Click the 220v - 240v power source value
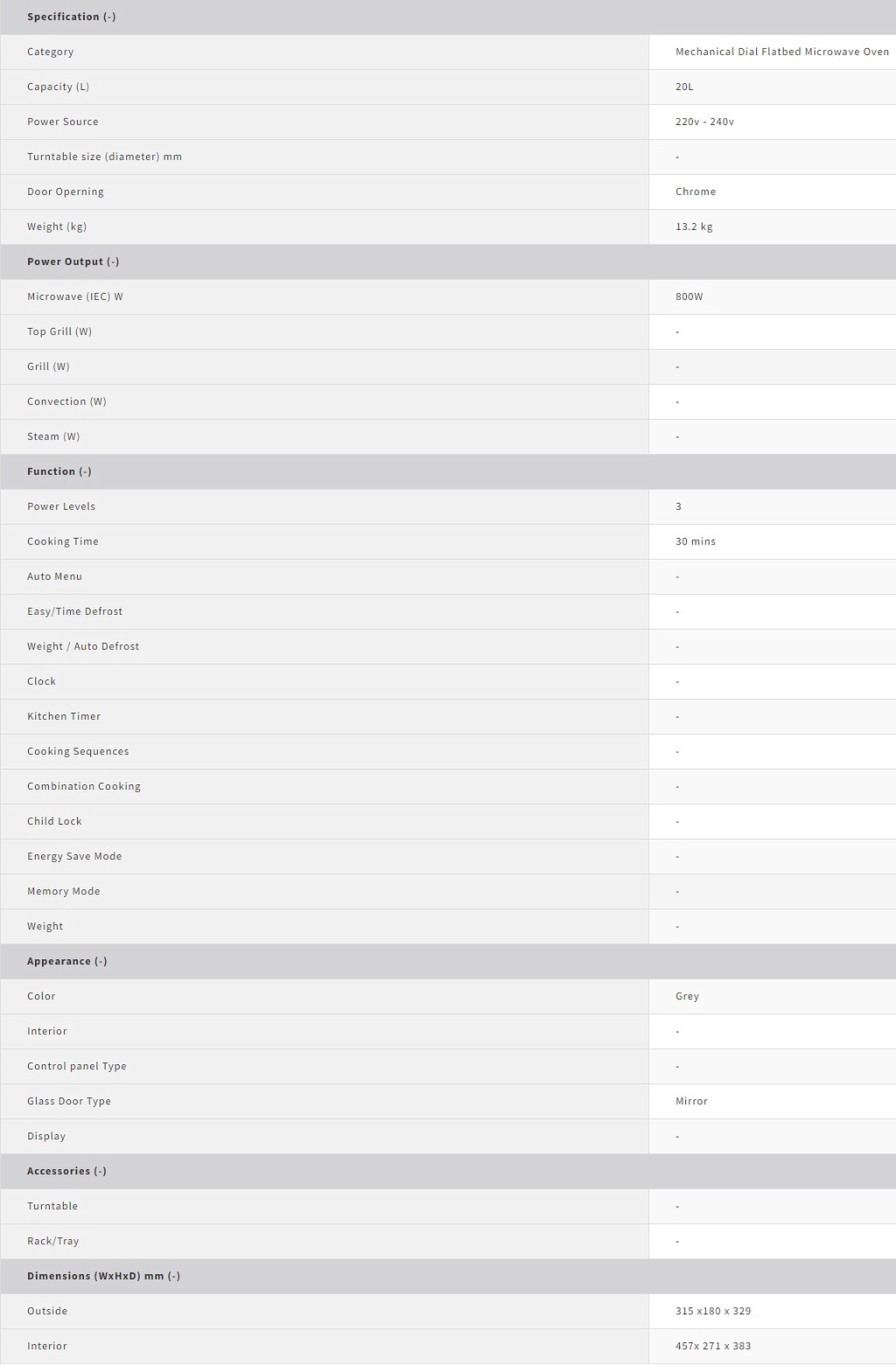Image resolution: width=896 pixels, height=1365 pixels. point(704,122)
